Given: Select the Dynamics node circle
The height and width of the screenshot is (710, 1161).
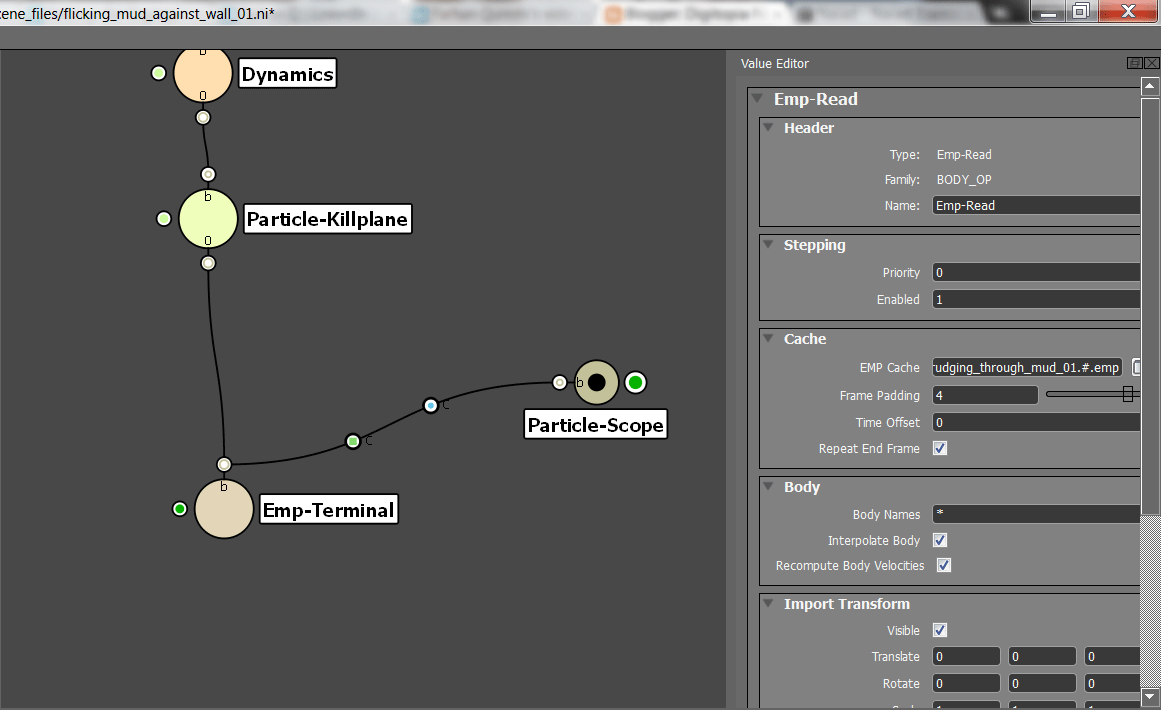Looking at the screenshot, I should coord(203,73).
